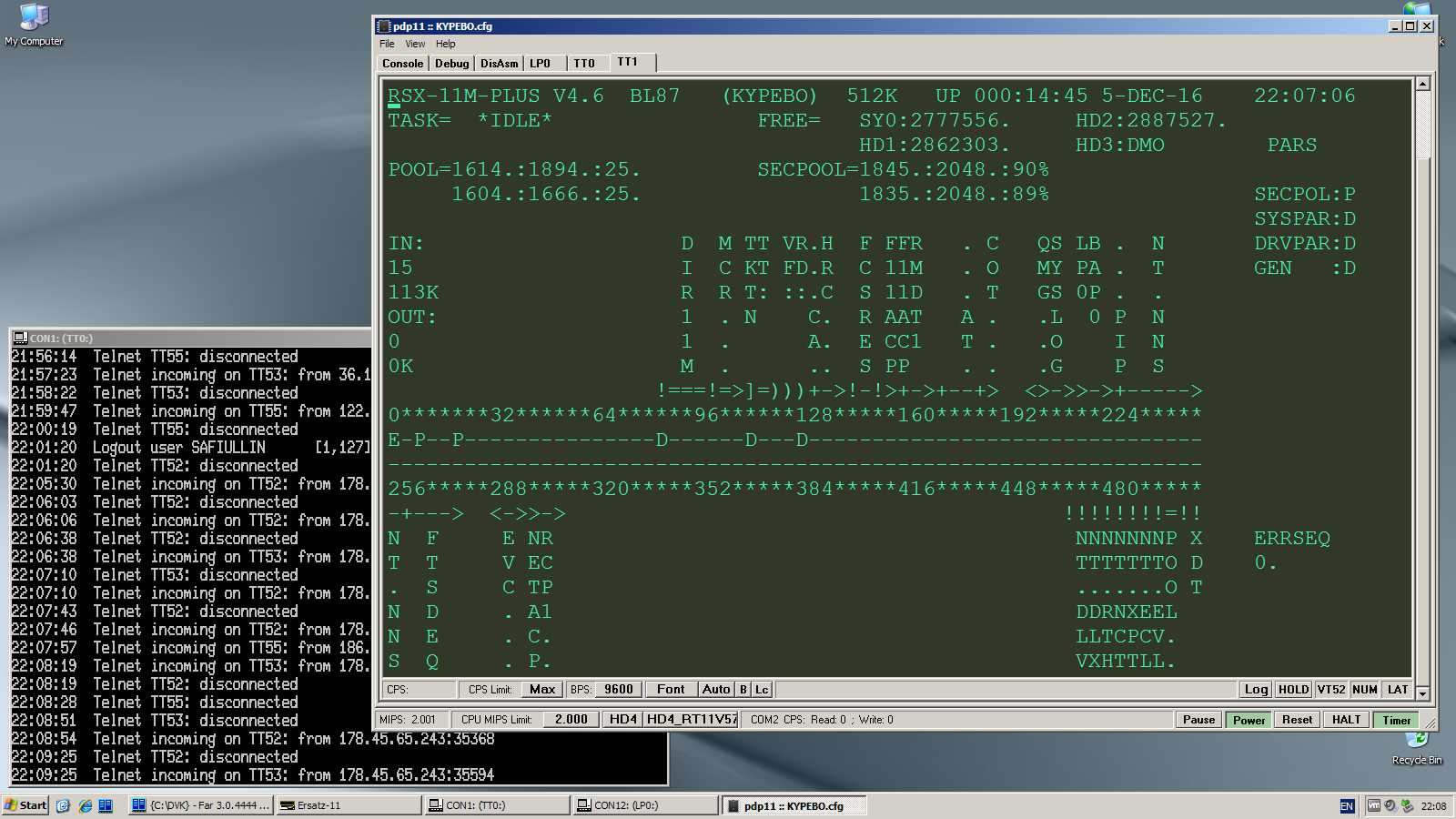Click the VMware Tools tray icon

click(x=1374, y=805)
